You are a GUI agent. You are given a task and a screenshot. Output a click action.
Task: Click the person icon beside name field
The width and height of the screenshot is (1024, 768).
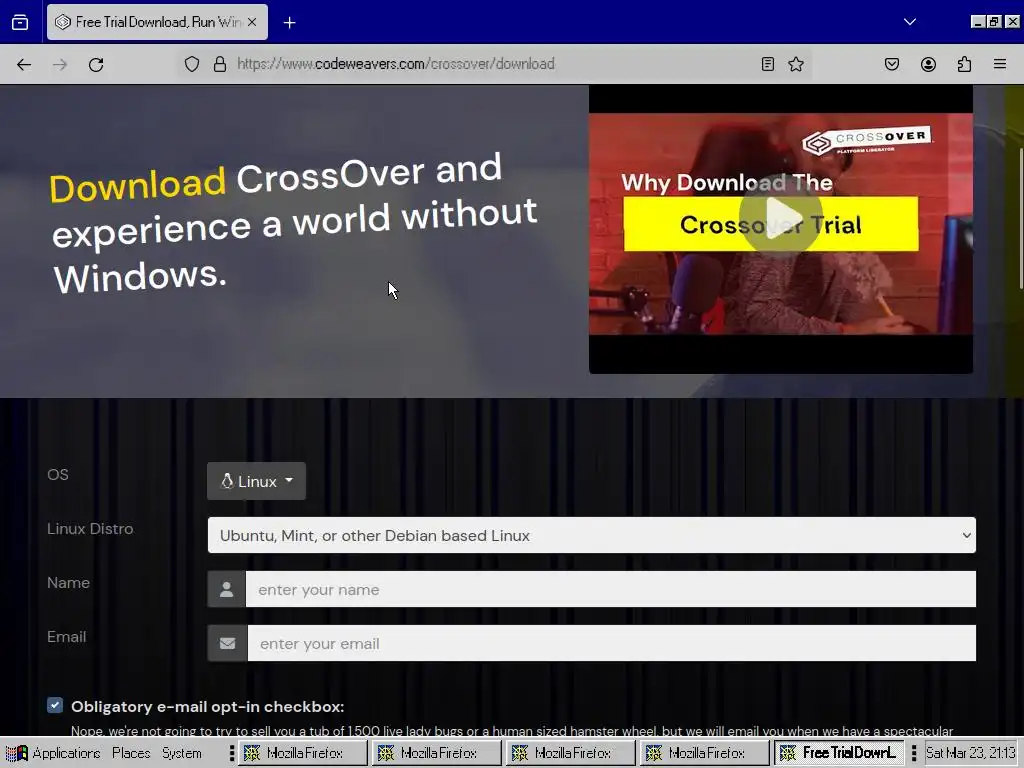(227, 589)
